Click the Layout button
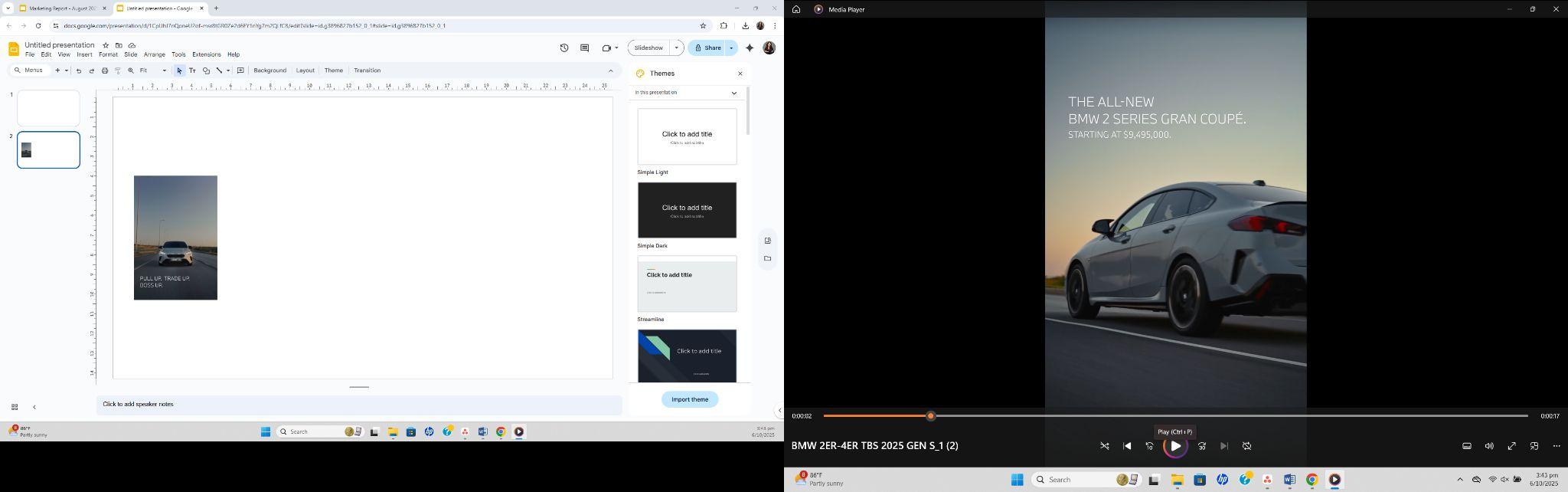This screenshot has width=1568, height=492. pos(305,71)
